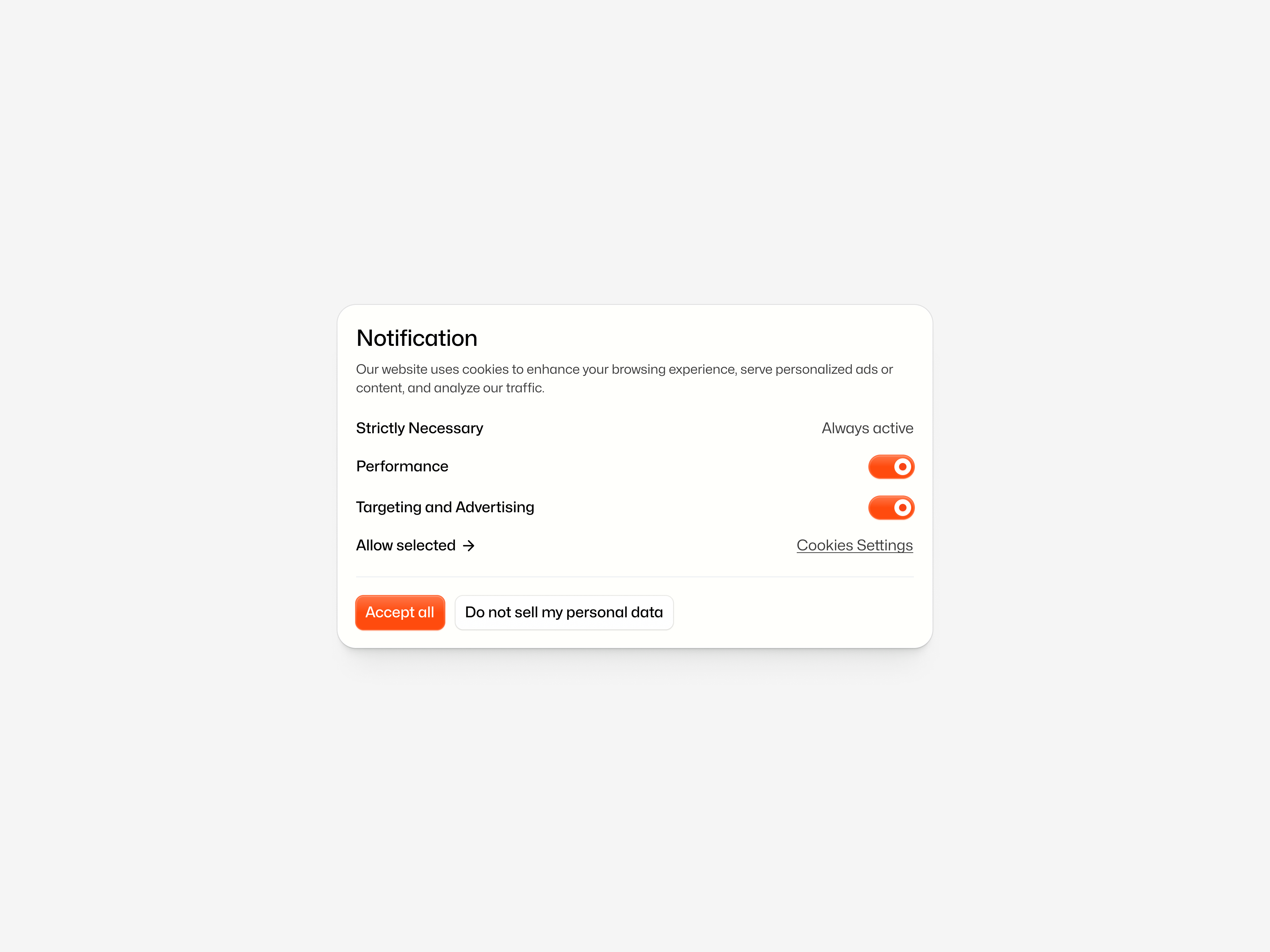Click the orange toggle knob beside Performance
1270x952 pixels.
902,467
